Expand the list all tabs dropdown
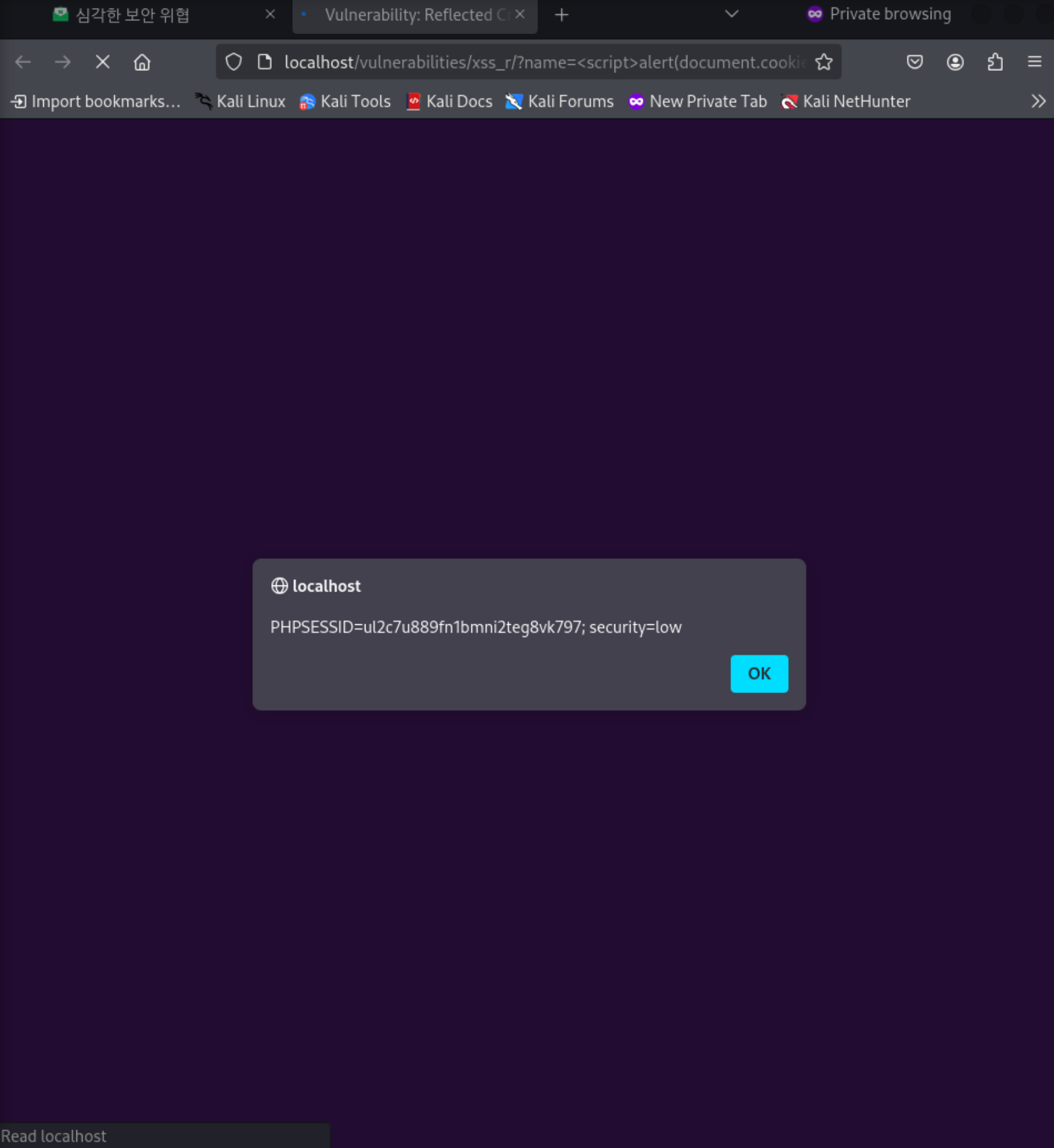 click(x=732, y=14)
